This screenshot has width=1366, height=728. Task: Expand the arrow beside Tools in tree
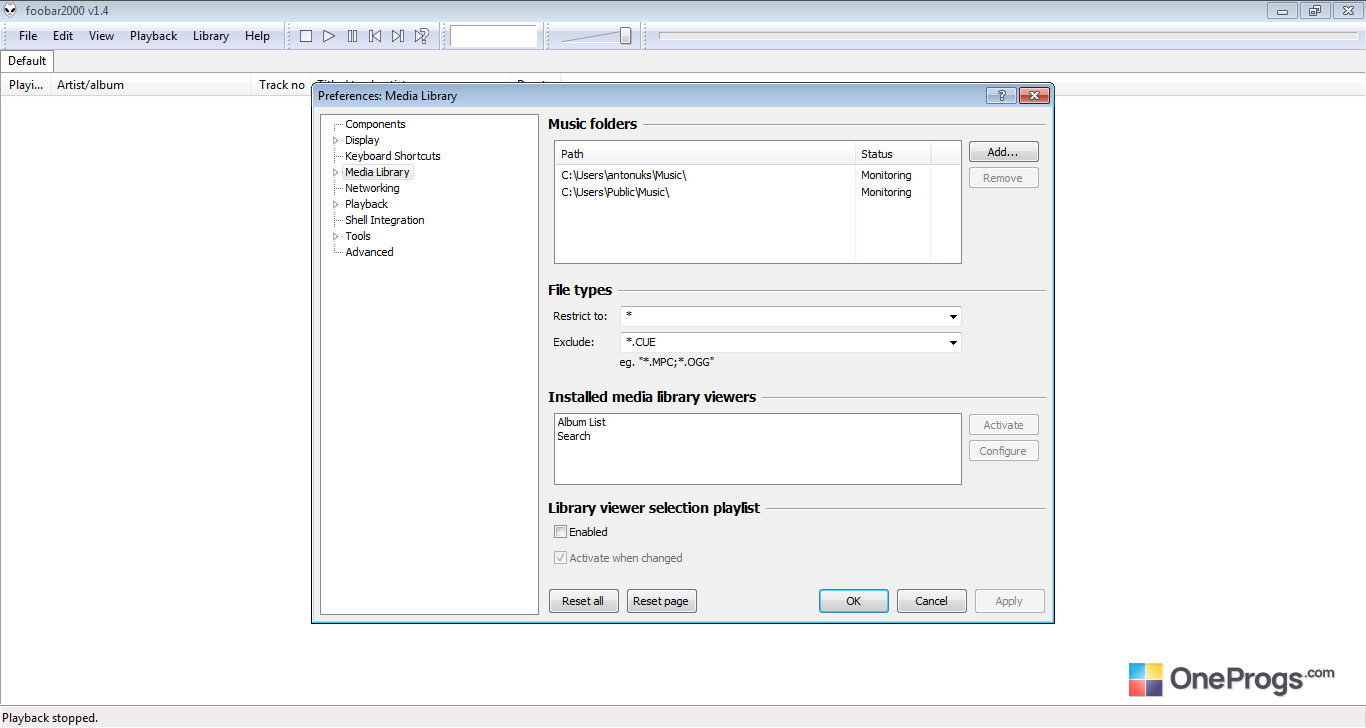coord(336,237)
